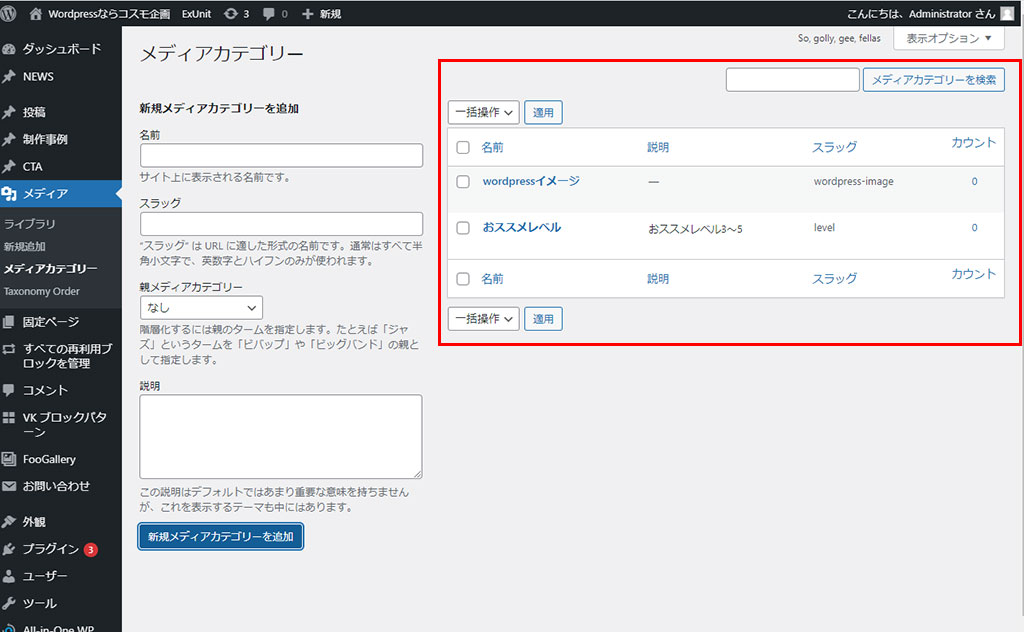Click the ユーザー users icon in sidebar

10,576
